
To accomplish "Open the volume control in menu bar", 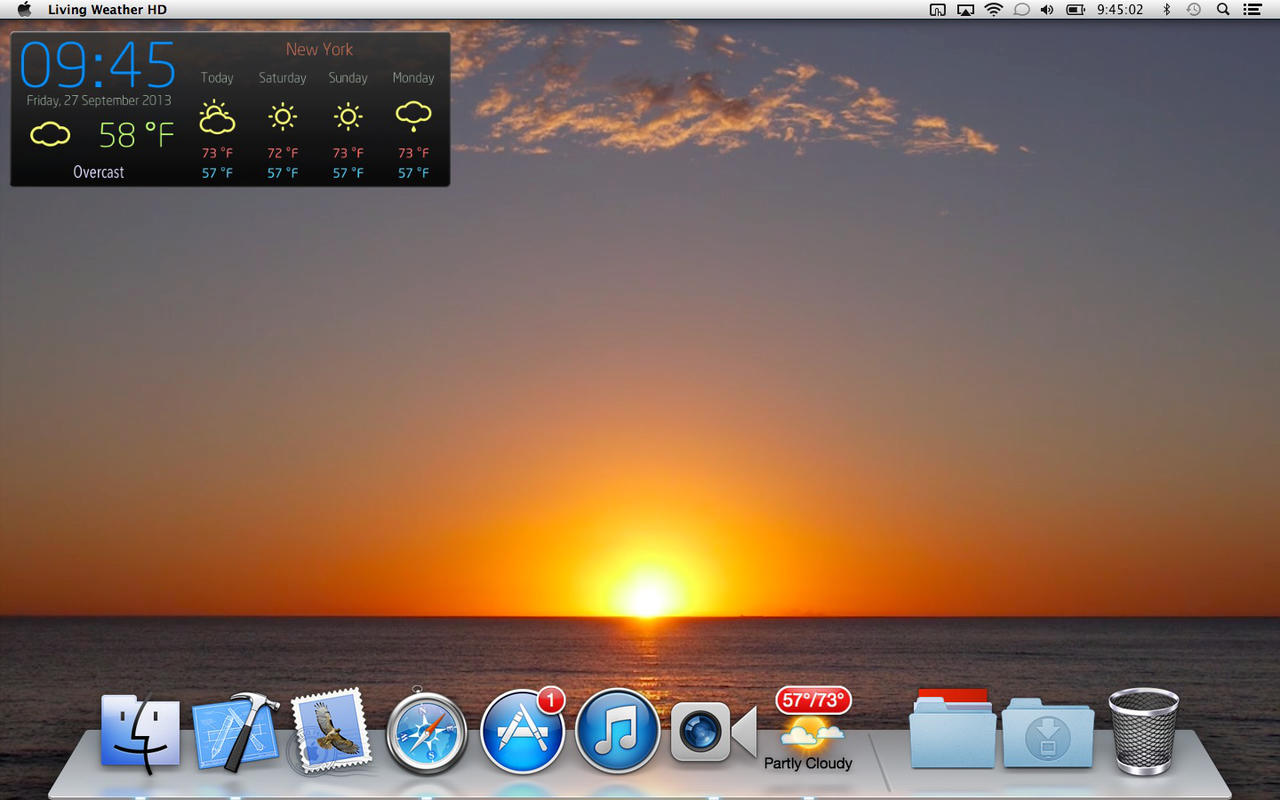I will click(1047, 10).
